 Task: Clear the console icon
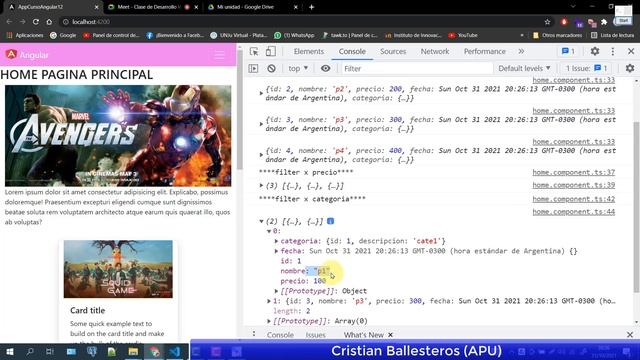coord(271,68)
